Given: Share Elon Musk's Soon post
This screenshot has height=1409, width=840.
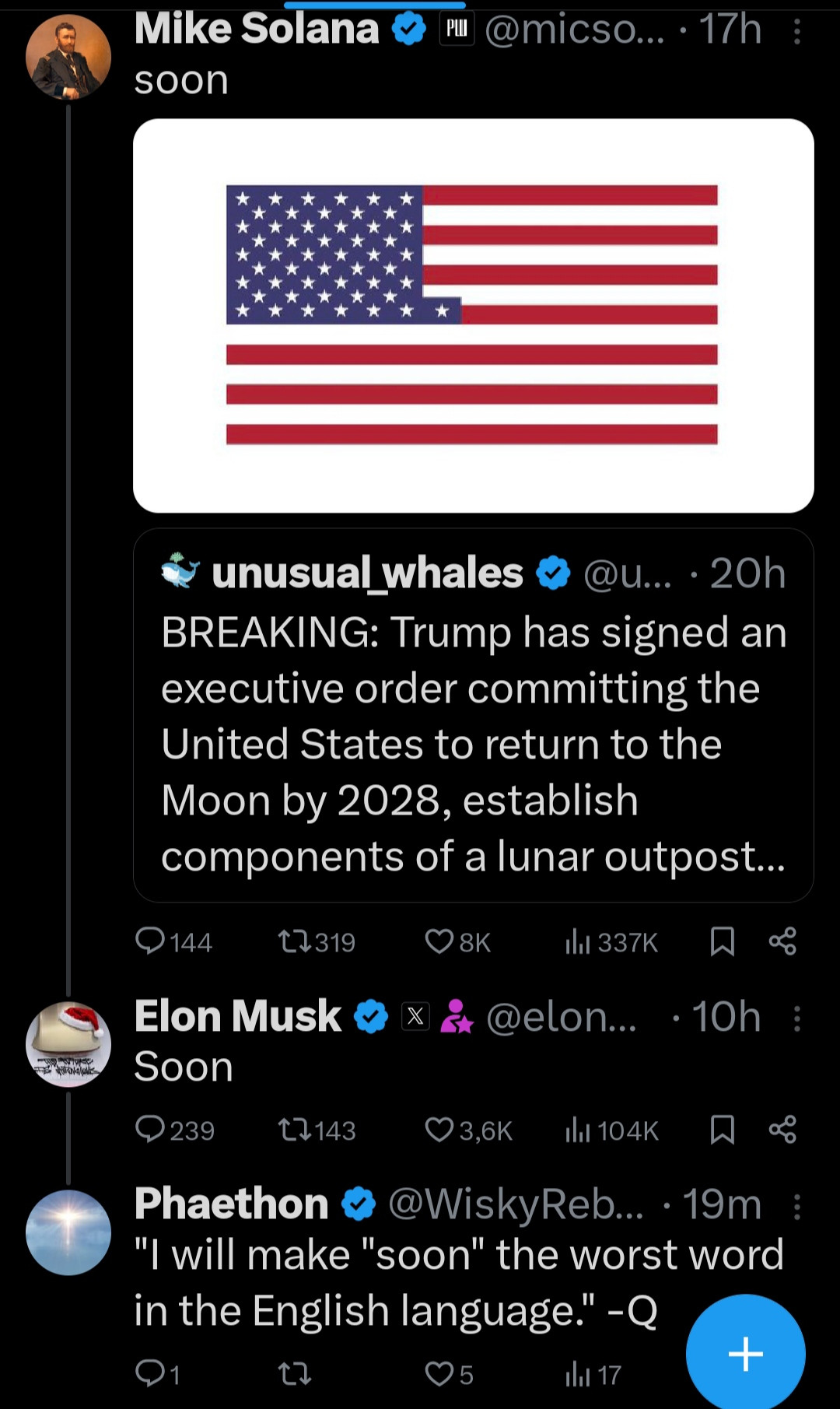Looking at the screenshot, I should pyautogui.click(x=782, y=1130).
